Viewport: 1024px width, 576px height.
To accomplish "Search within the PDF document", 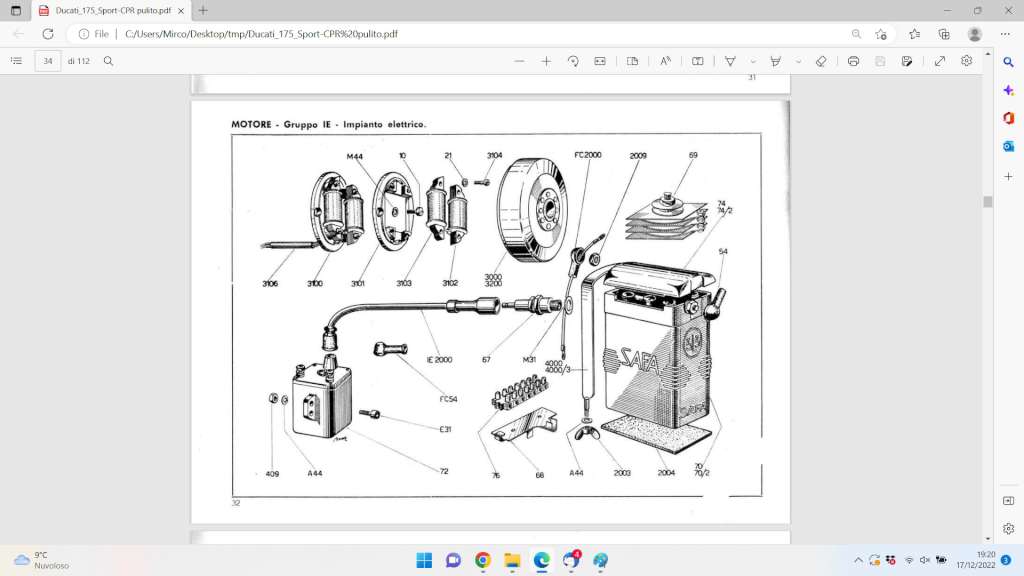I will [x=108, y=61].
